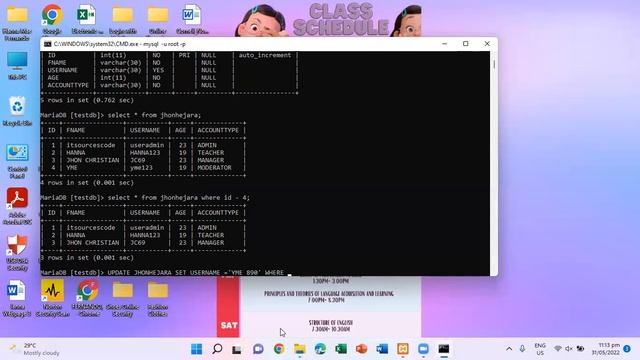Click the Command Prompt taskbar icon
This screenshot has height=360, width=640.
pos(444,349)
